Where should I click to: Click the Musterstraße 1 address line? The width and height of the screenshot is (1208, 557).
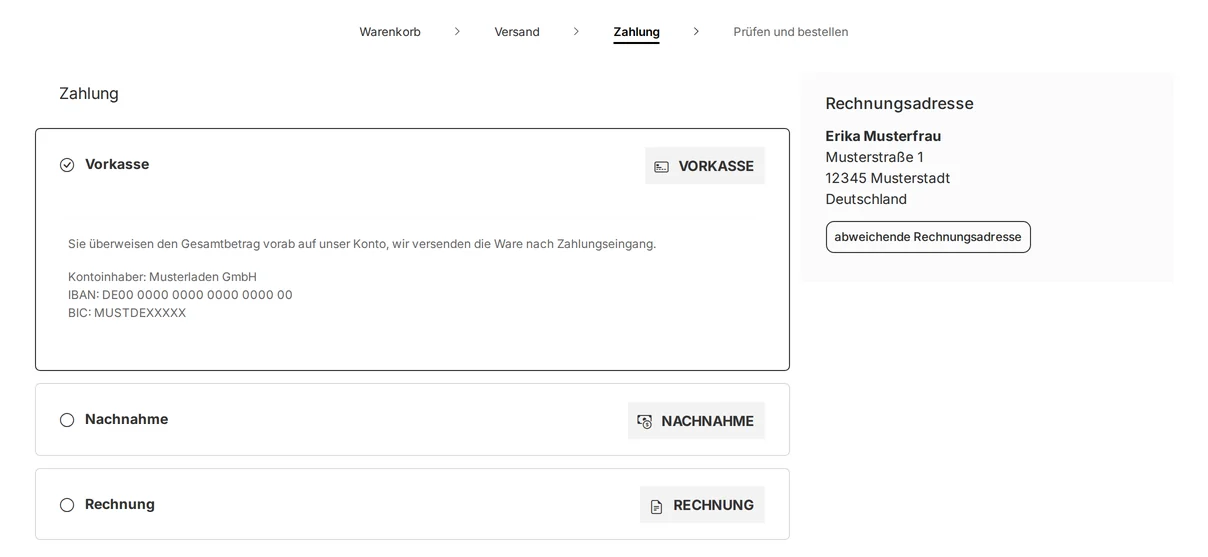click(x=875, y=157)
